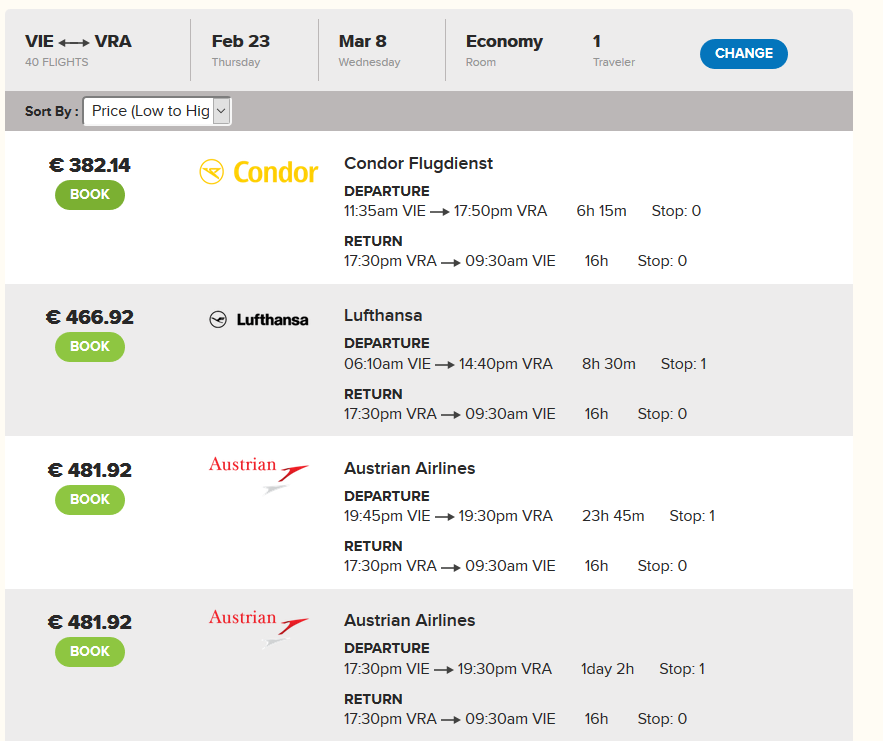Viewport: 883px width, 741px height.
Task: Click the 1 Traveler field
Action: coord(613,50)
